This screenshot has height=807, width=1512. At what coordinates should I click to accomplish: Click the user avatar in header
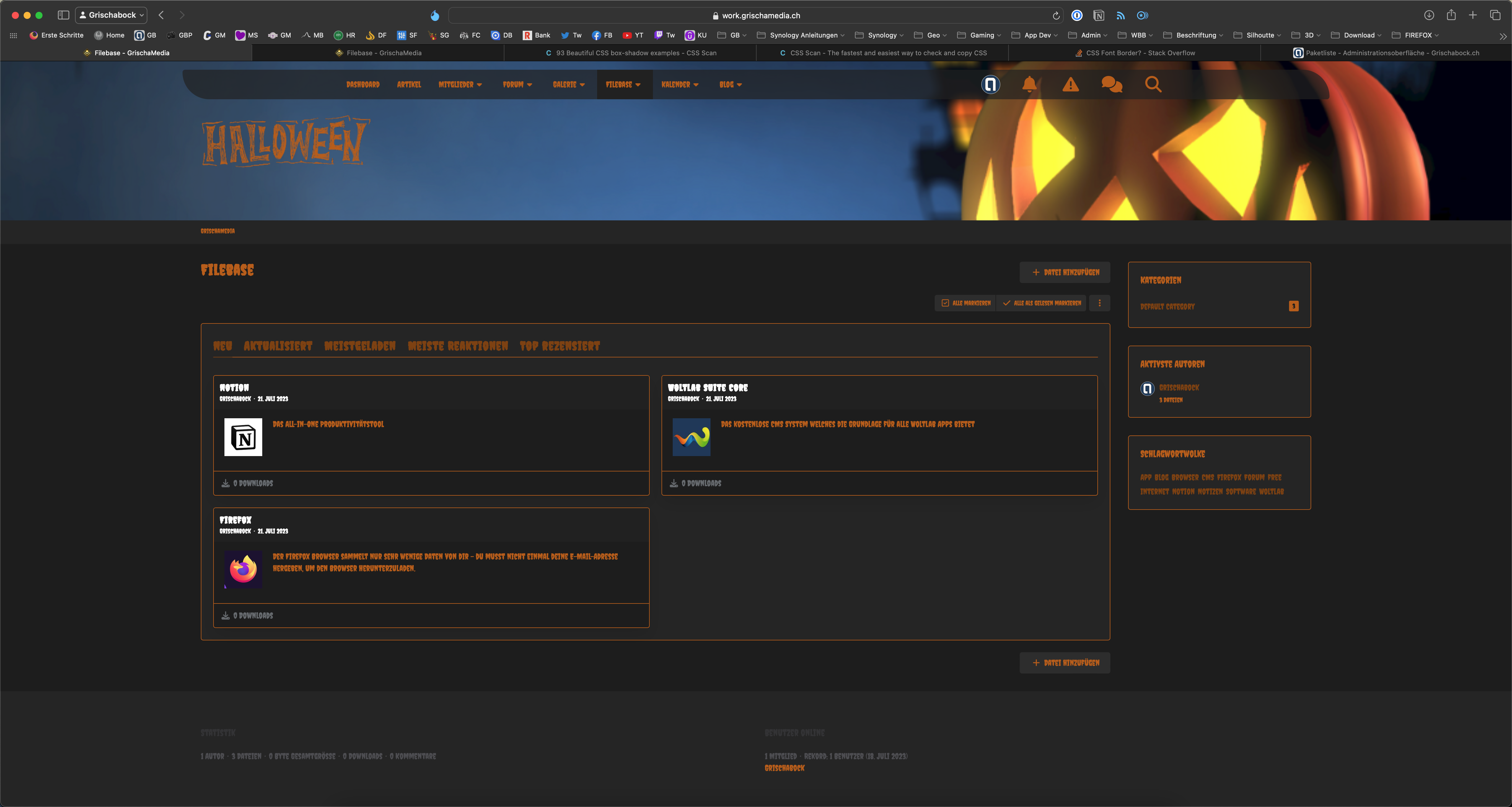point(990,84)
